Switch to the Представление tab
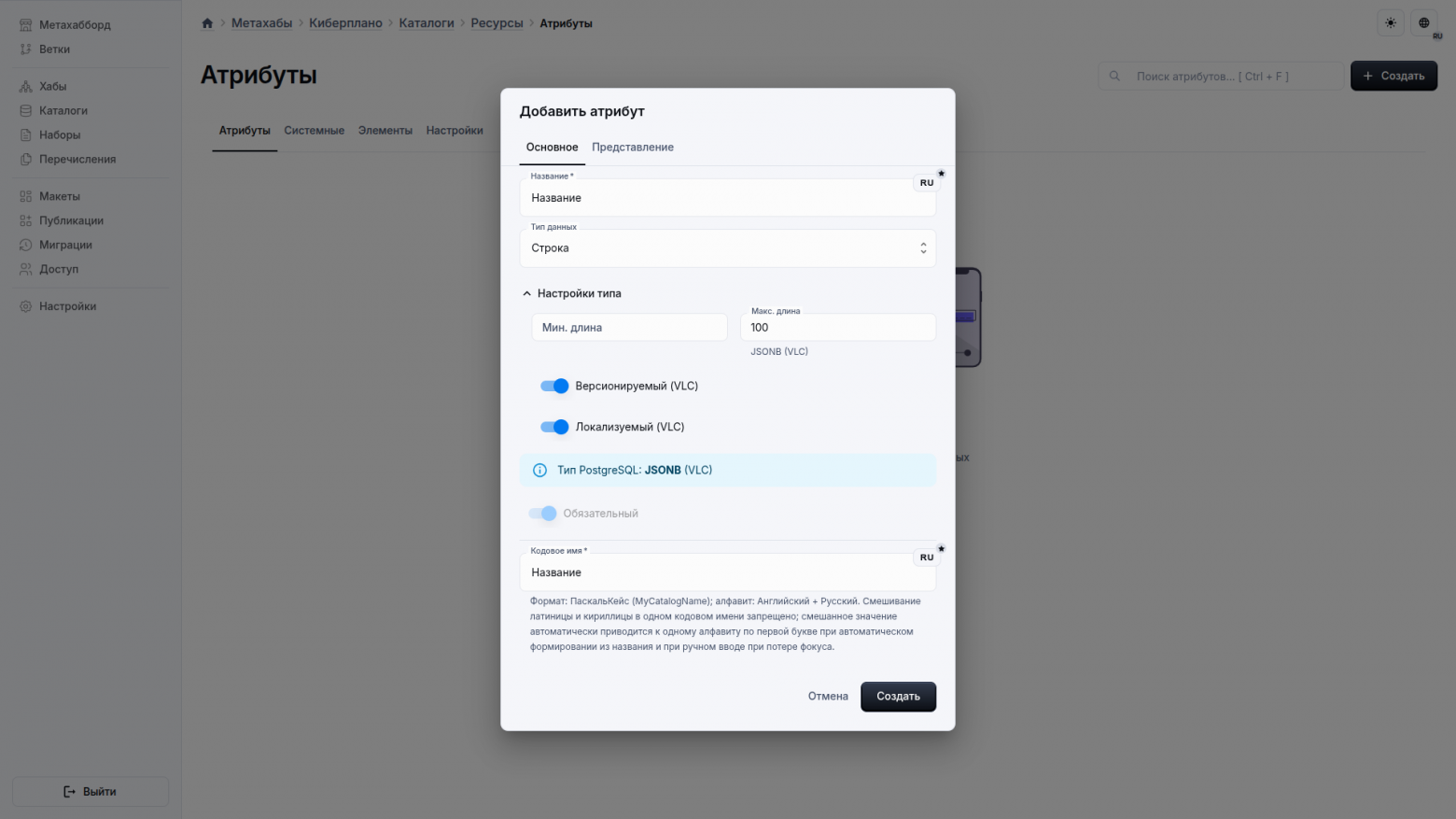Screen dimensions: 1456x819 632,148
